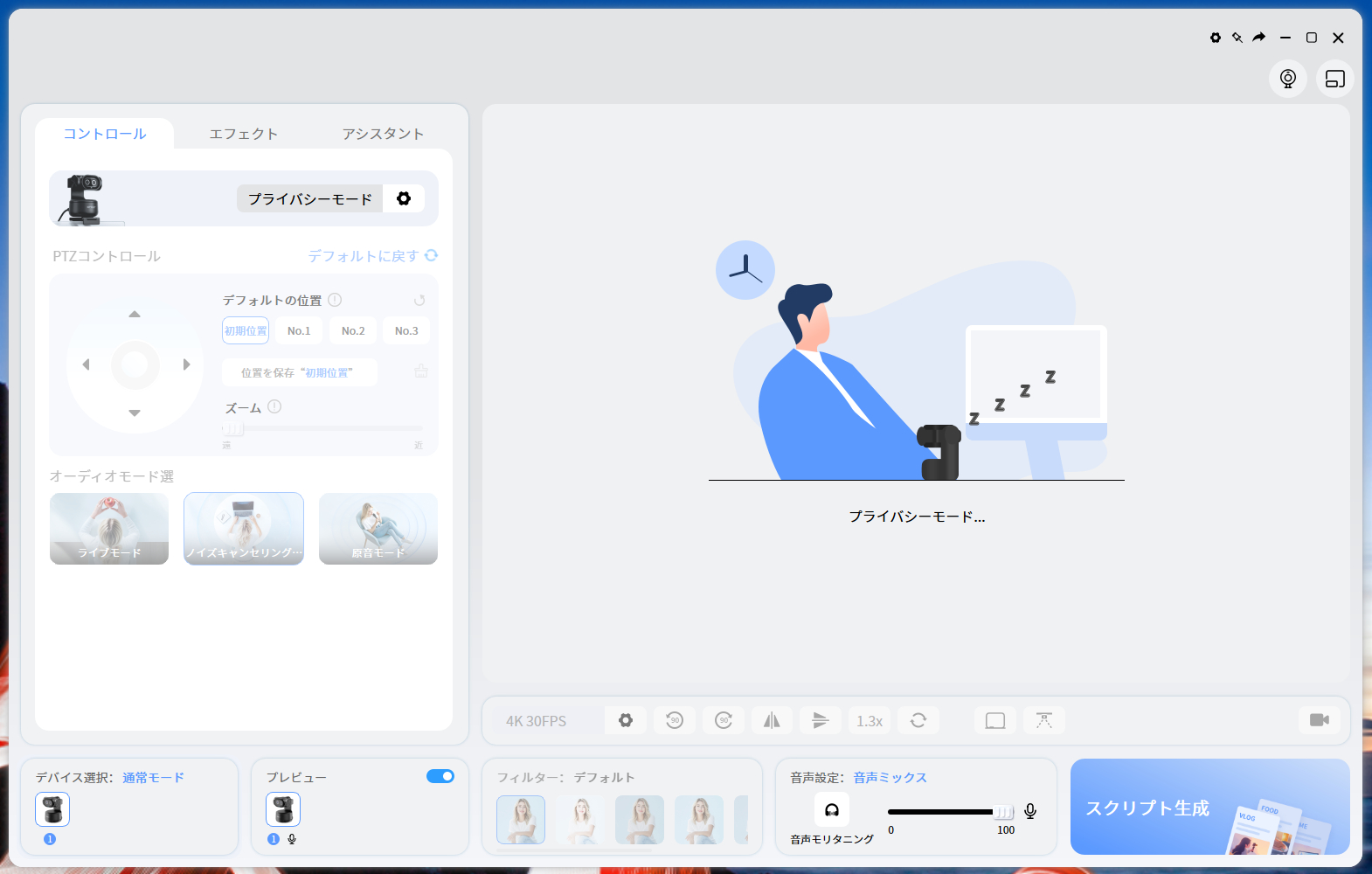
Task: Click the reset arrow beside デフォルトの位置
Action: (419, 300)
